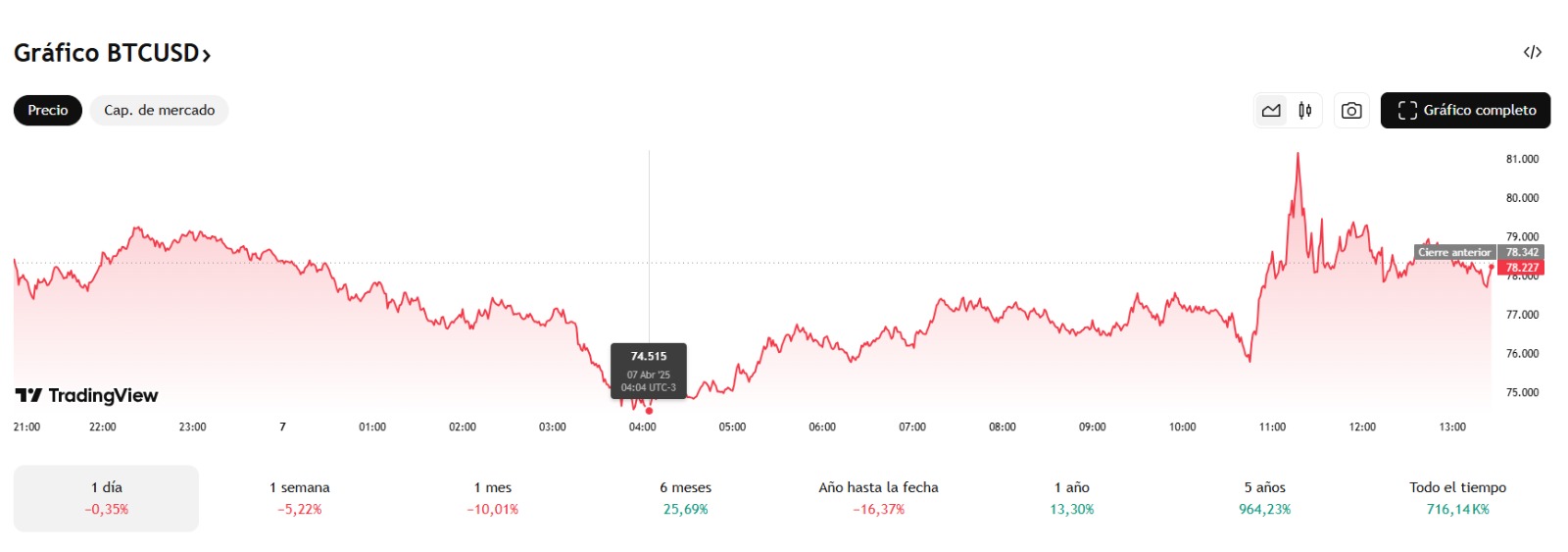The height and width of the screenshot is (552, 1568).
Task: Show the 6 meses range
Action: point(686,498)
